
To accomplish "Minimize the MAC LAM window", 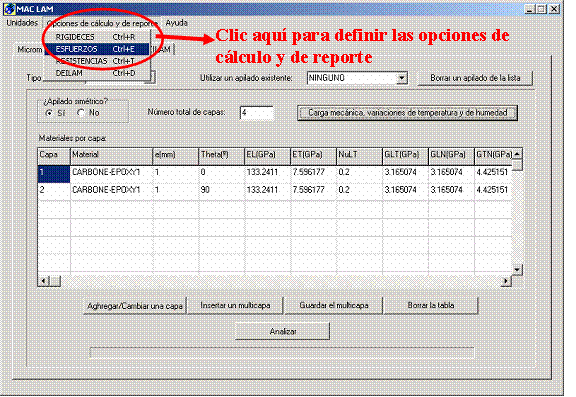I will pyautogui.click(x=529, y=9).
